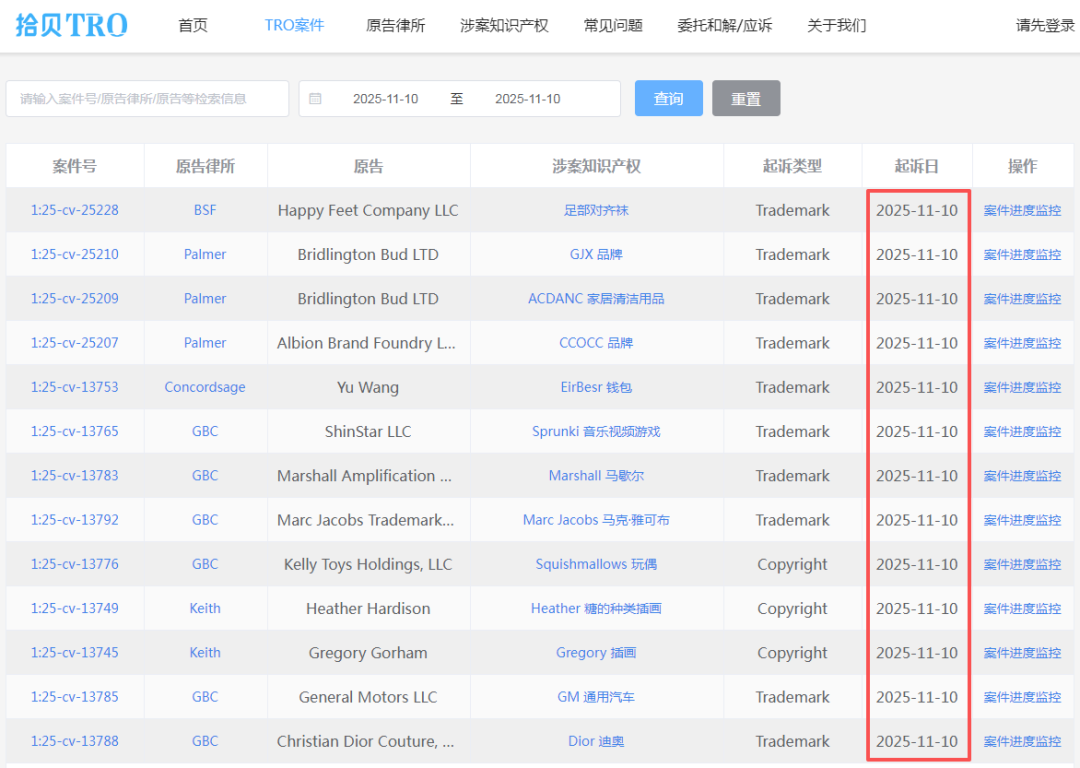Open the start date 2025-11-10 picker

tap(385, 99)
